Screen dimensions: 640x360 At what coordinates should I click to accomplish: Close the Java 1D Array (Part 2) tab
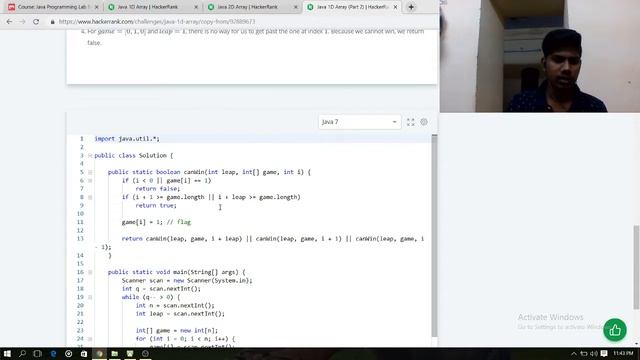(x=395, y=7)
